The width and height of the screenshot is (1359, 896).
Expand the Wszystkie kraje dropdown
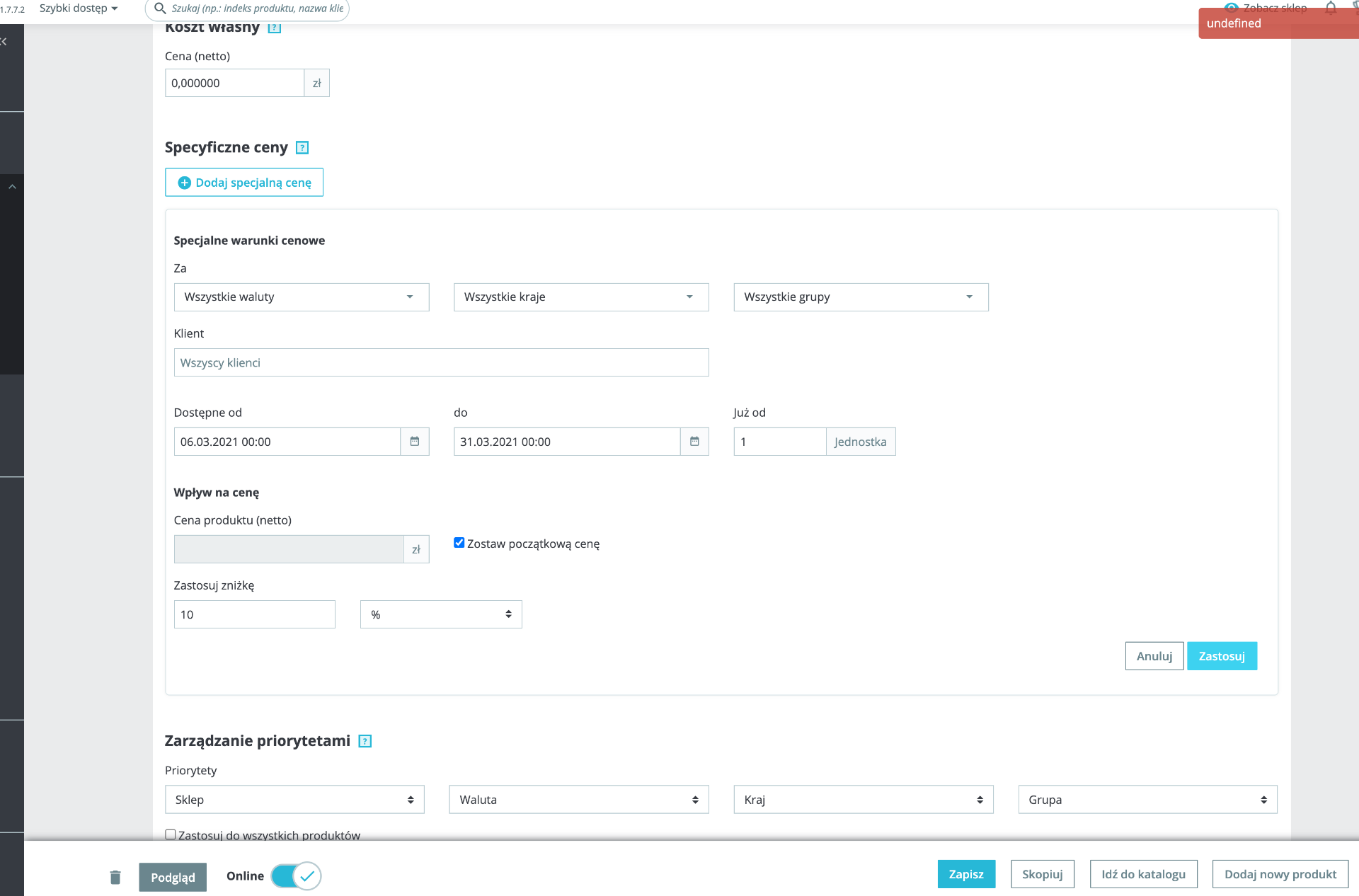pos(580,297)
